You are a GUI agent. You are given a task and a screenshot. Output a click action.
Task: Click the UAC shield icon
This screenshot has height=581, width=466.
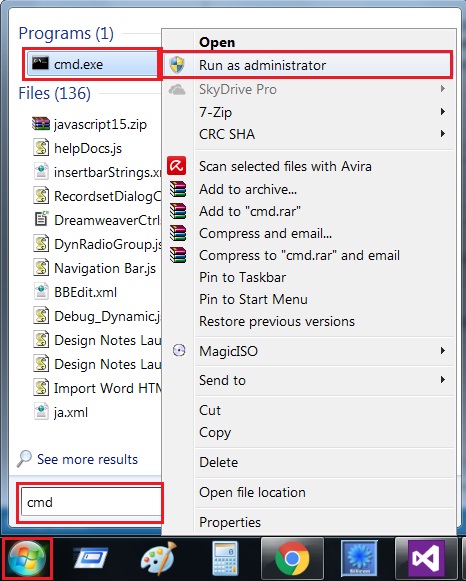click(177, 65)
